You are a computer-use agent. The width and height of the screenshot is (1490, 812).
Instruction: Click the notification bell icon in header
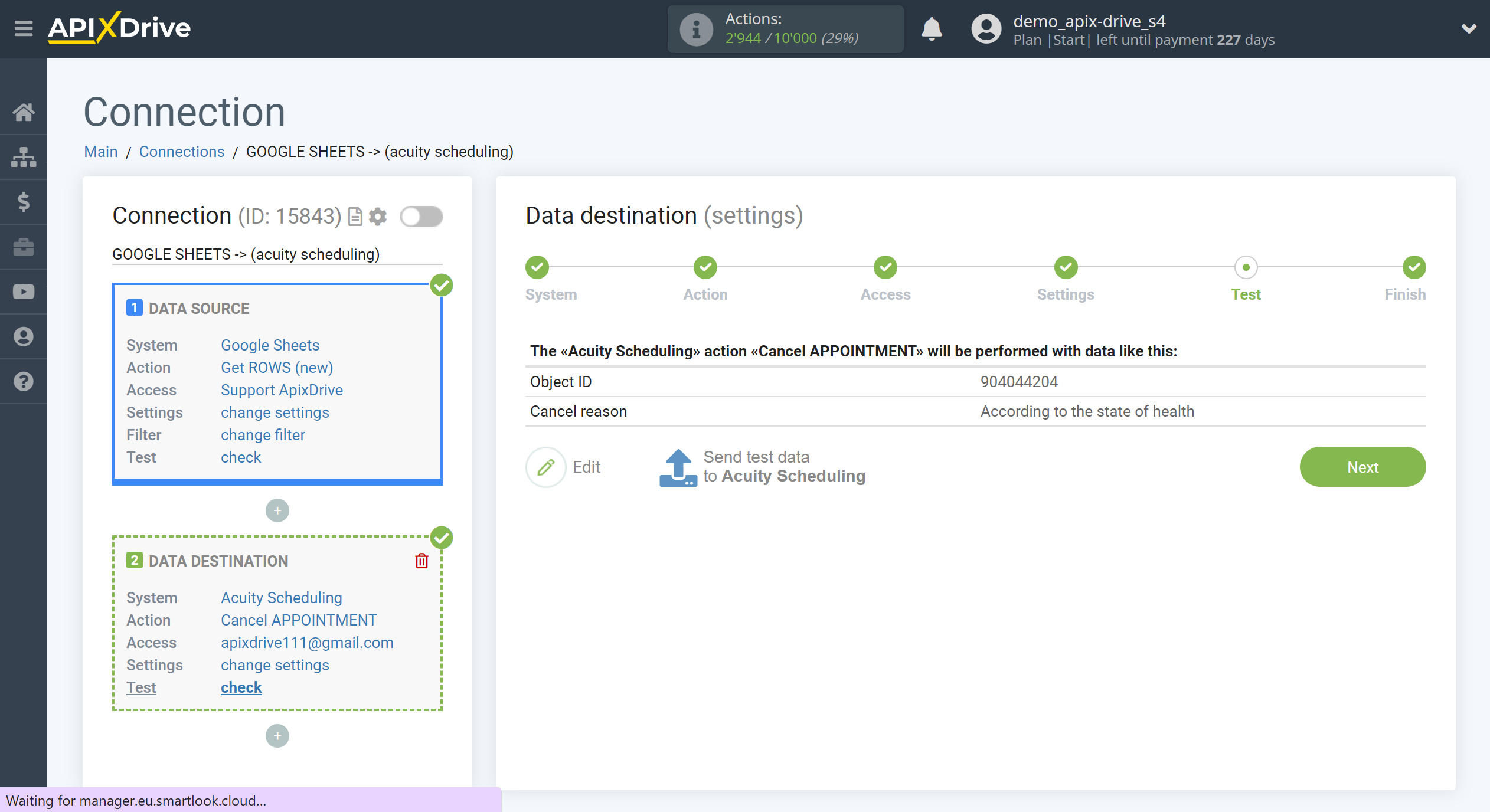tap(930, 27)
